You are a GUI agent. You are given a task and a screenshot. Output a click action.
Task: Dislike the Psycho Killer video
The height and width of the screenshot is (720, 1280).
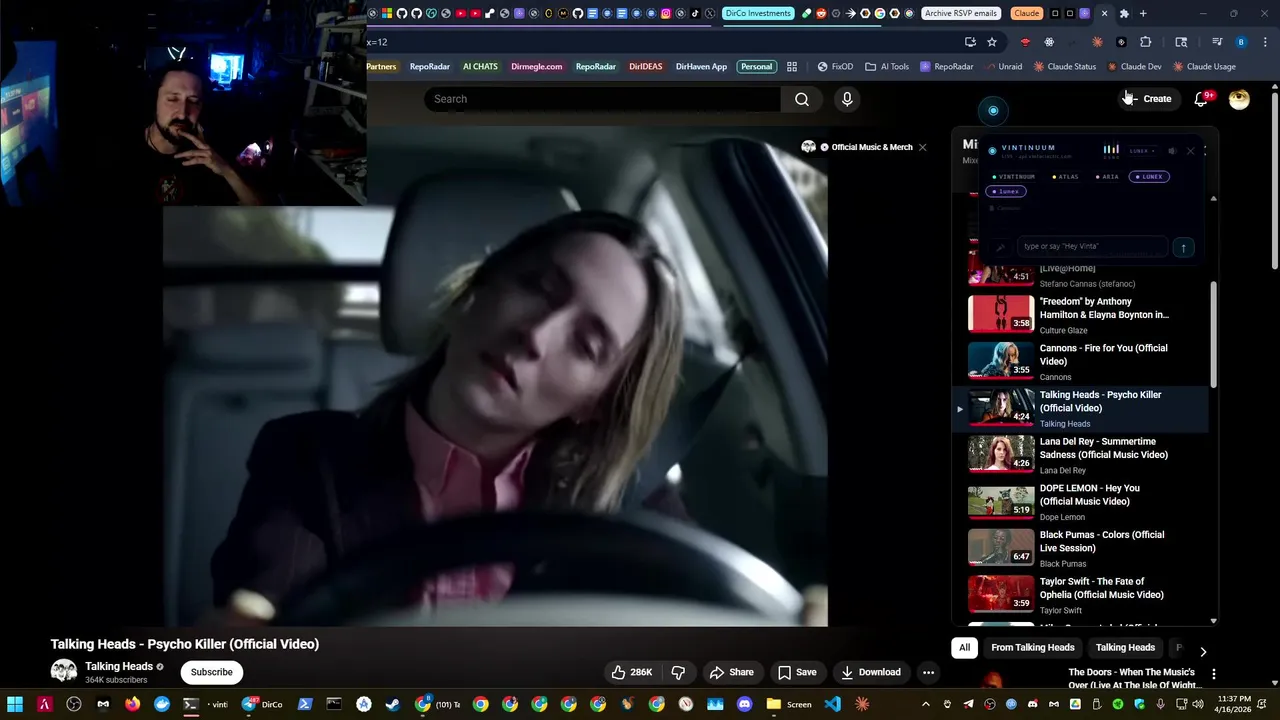tap(678, 672)
